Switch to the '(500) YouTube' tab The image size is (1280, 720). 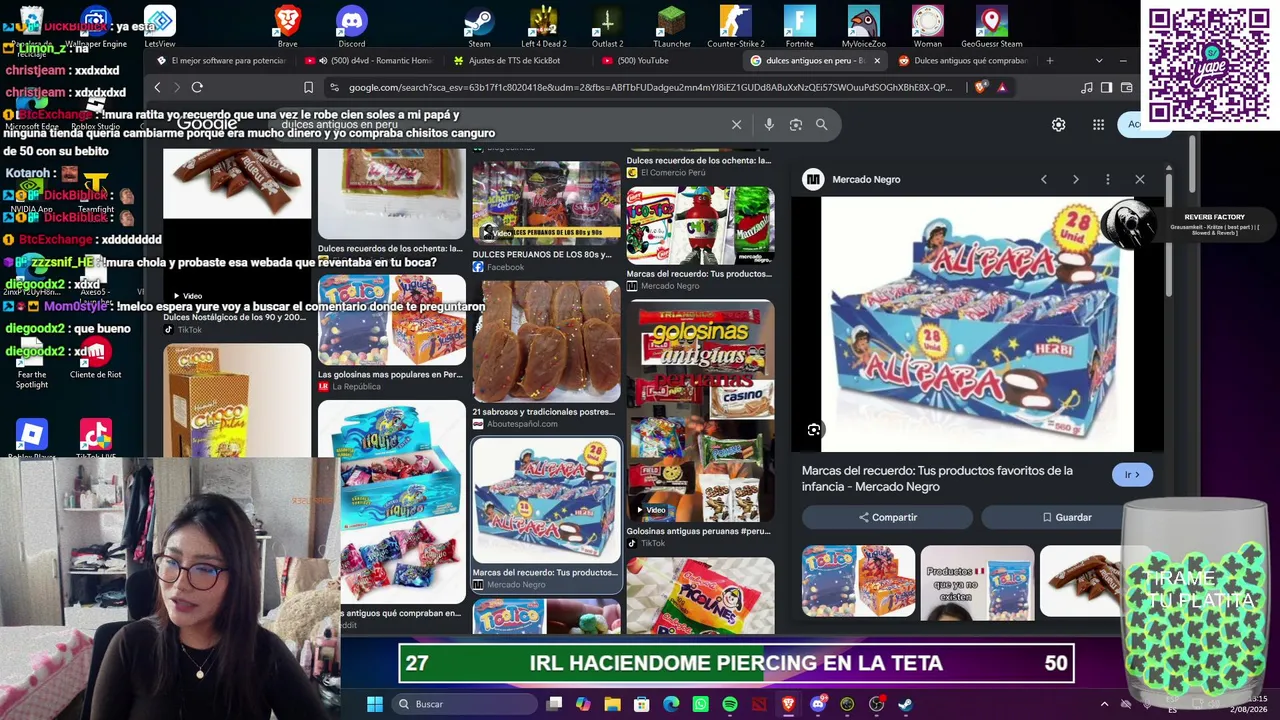665,61
